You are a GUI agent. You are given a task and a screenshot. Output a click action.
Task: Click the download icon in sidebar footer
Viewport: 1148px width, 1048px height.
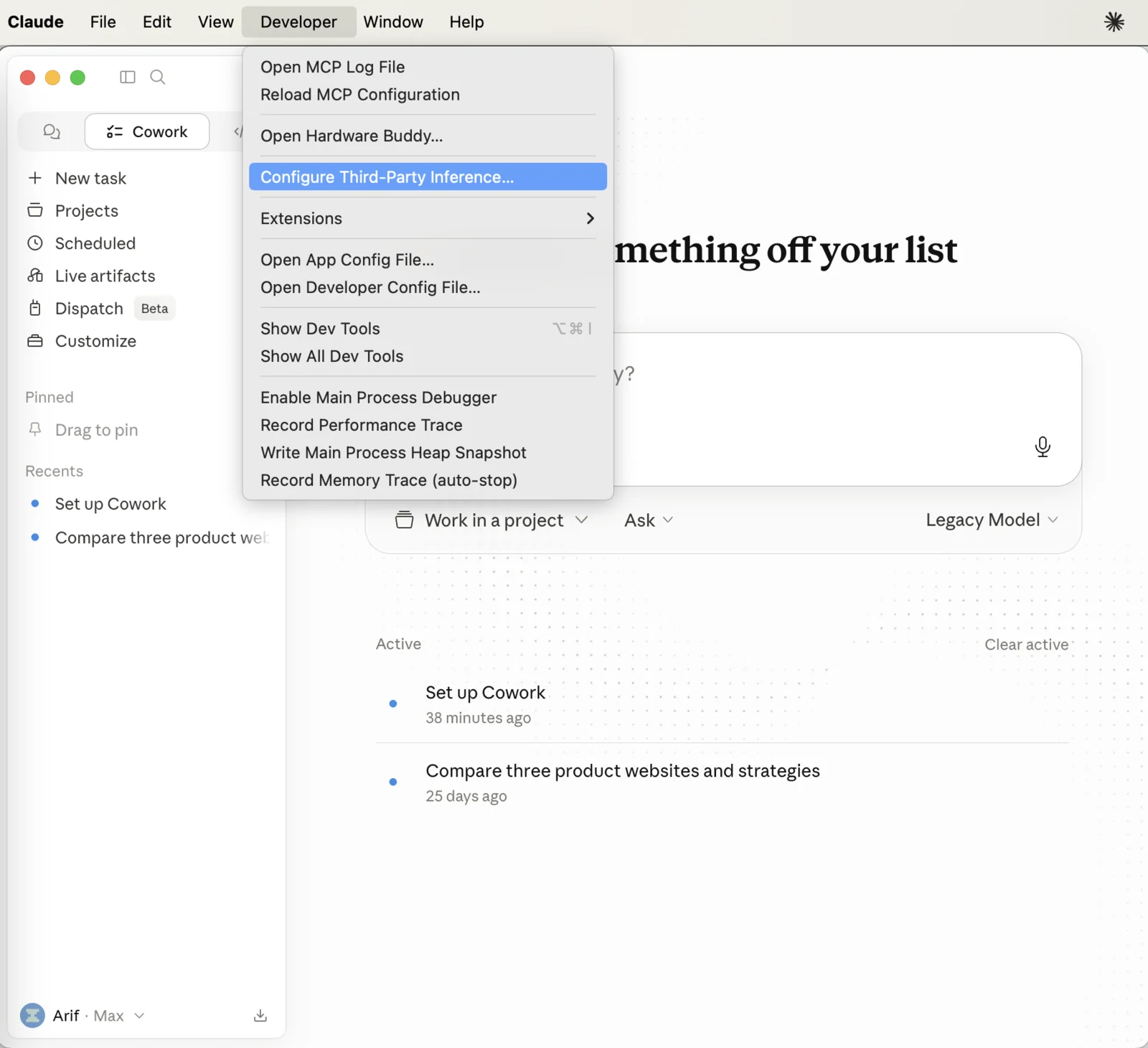pyautogui.click(x=260, y=1016)
